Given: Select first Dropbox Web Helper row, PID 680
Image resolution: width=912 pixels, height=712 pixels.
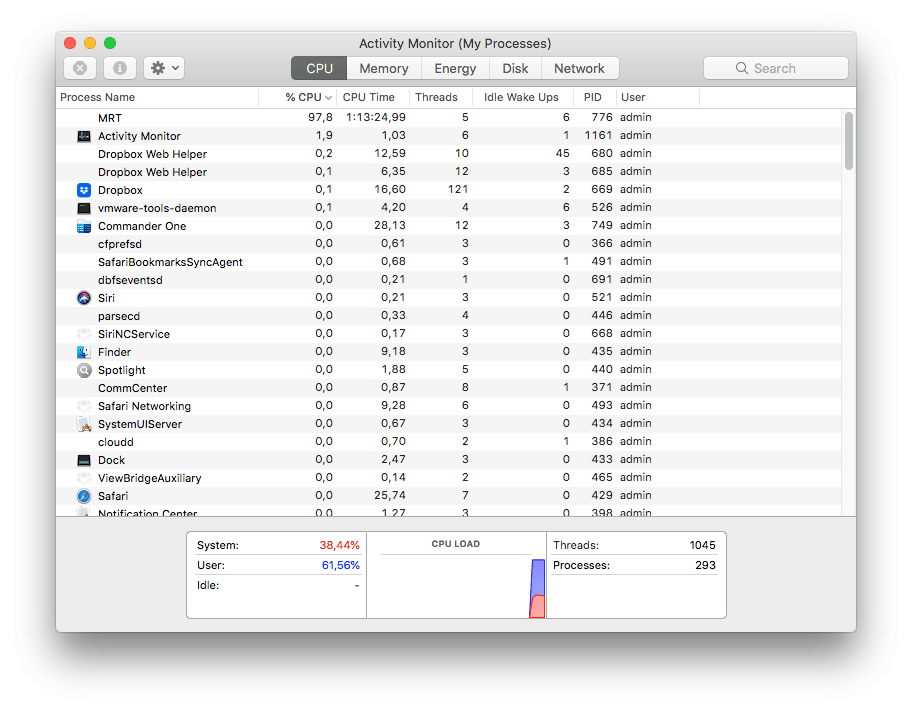Looking at the screenshot, I should click(449, 154).
